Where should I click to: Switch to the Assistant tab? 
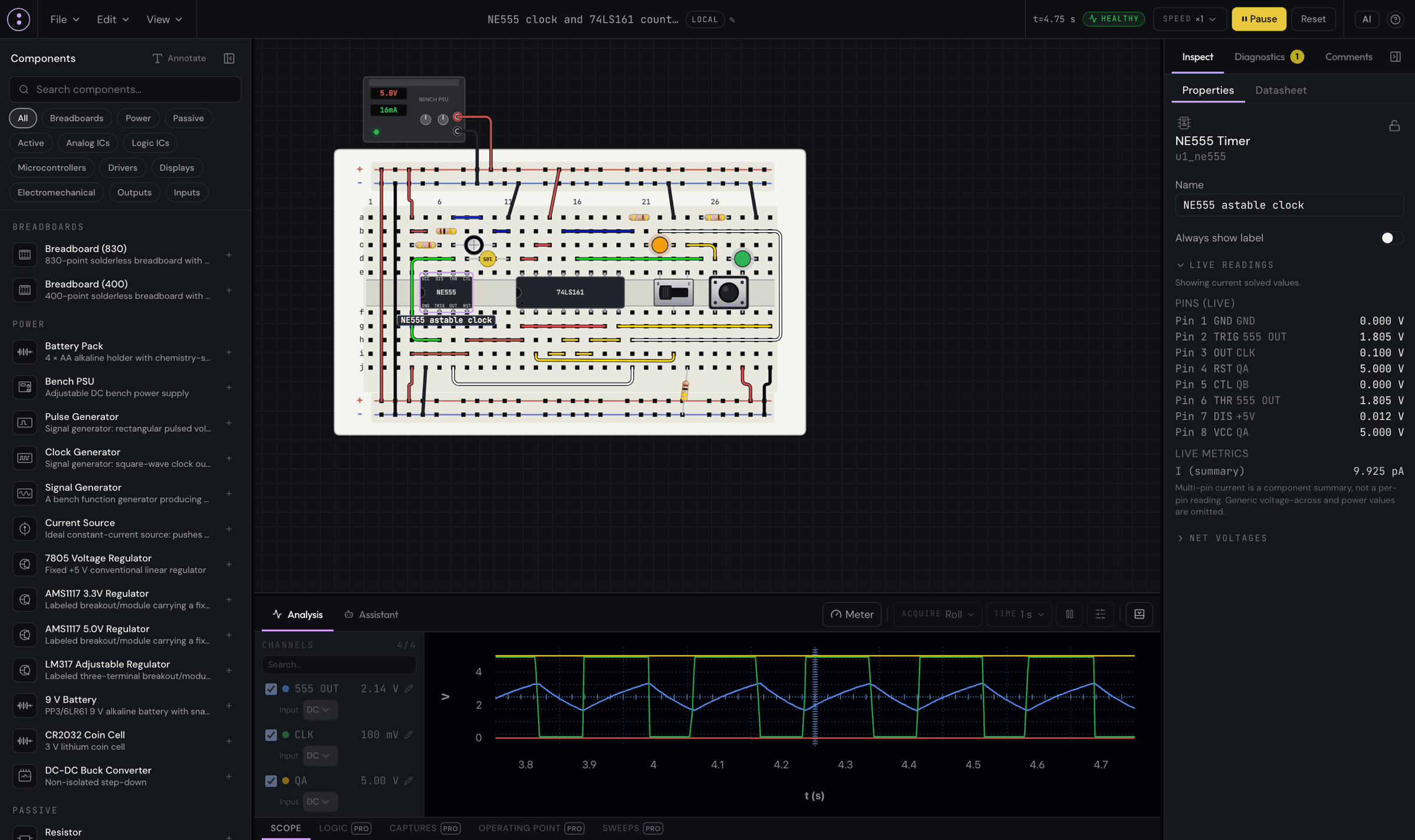pyautogui.click(x=371, y=614)
